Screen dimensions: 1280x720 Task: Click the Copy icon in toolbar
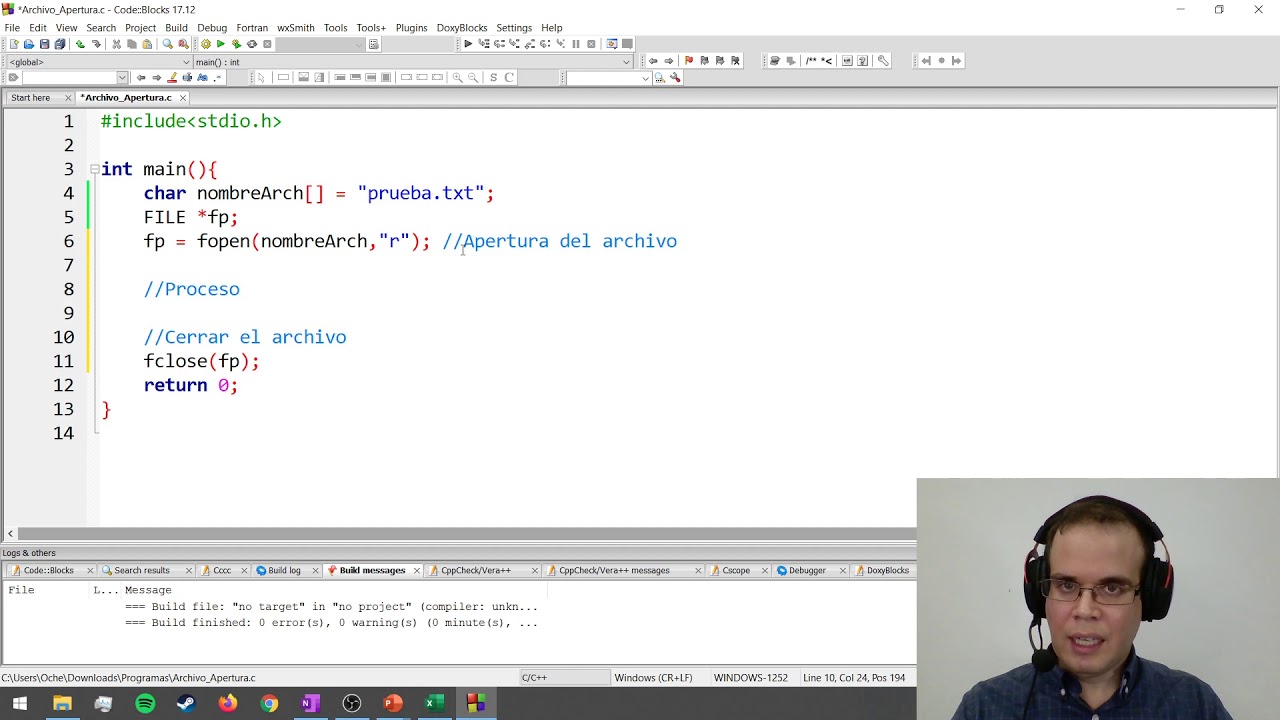pyautogui.click(x=132, y=44)
